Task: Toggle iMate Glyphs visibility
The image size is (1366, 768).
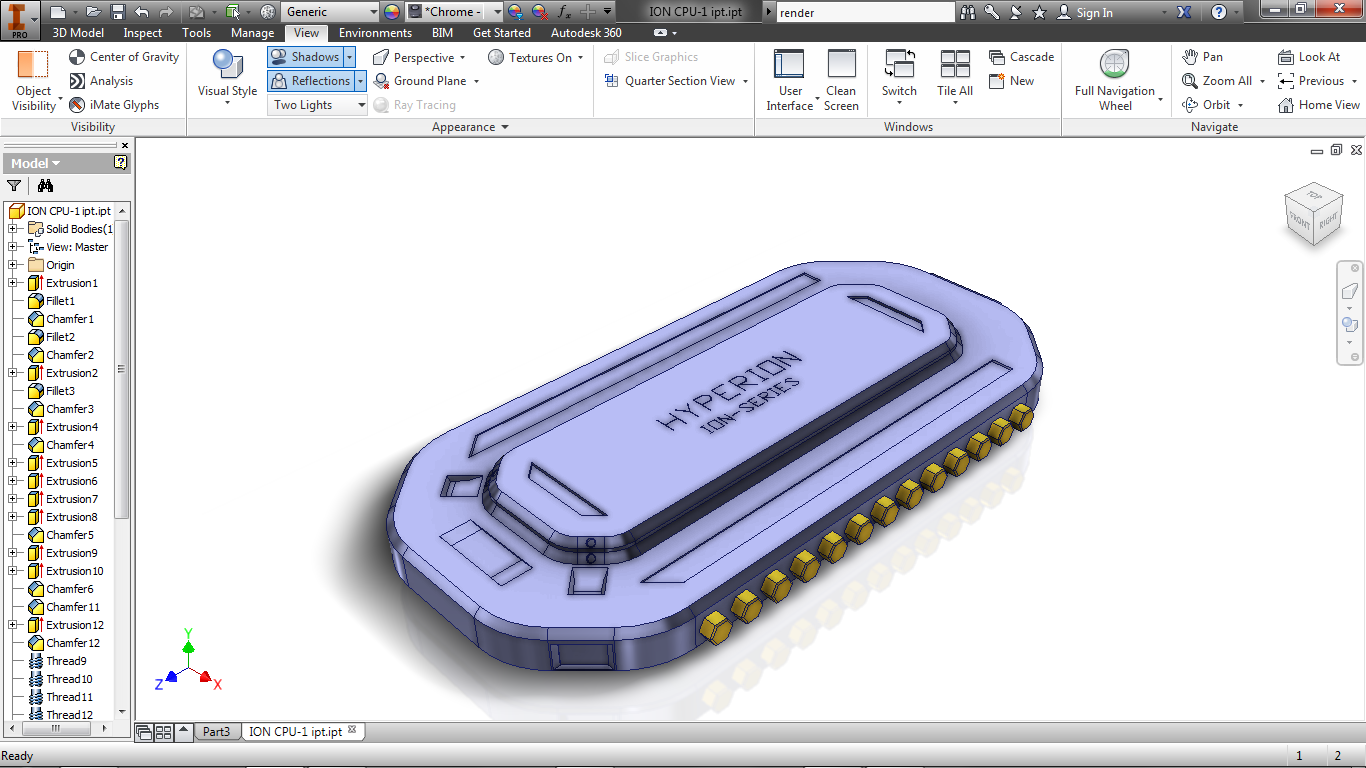Action: [x=114, y=105]
